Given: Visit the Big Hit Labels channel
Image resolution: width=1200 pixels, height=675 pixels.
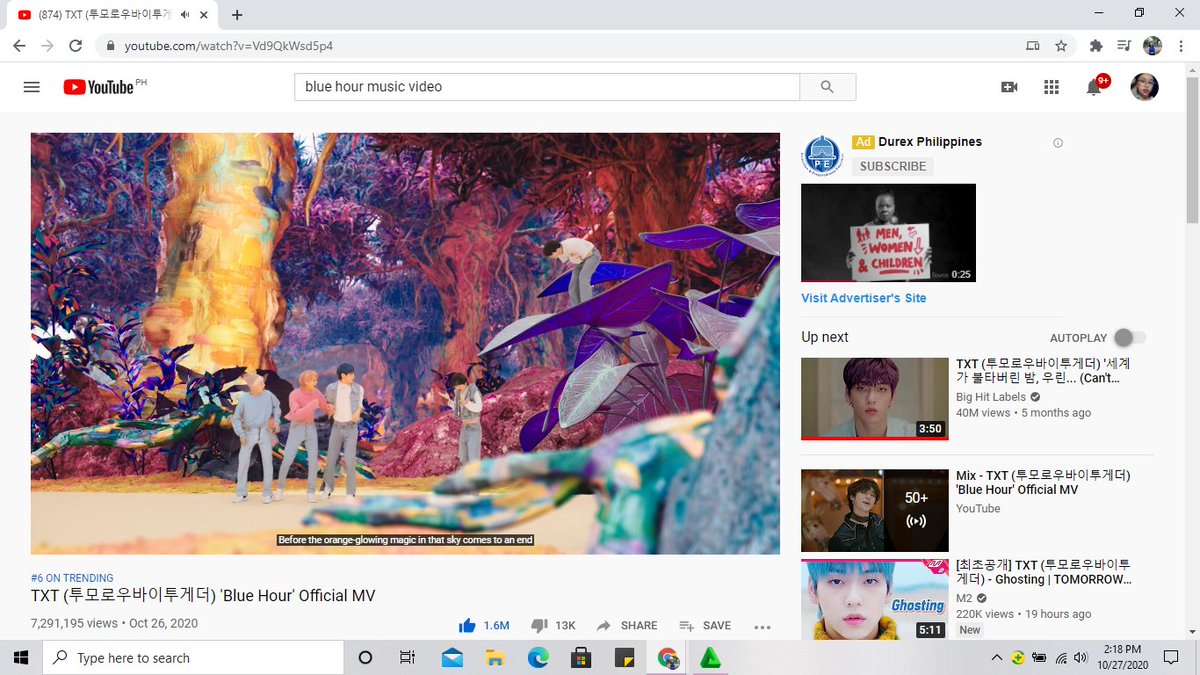Looking at the screenshot, I should (991, 397).
